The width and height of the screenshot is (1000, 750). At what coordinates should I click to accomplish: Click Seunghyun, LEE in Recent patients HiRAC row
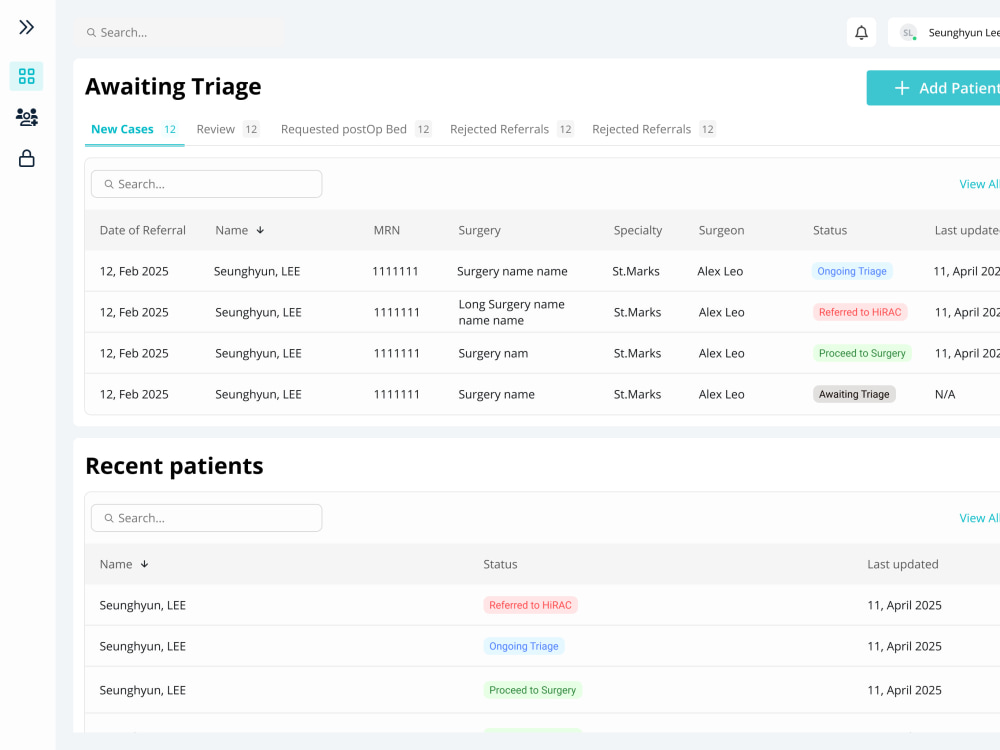(x=142, y=605)
